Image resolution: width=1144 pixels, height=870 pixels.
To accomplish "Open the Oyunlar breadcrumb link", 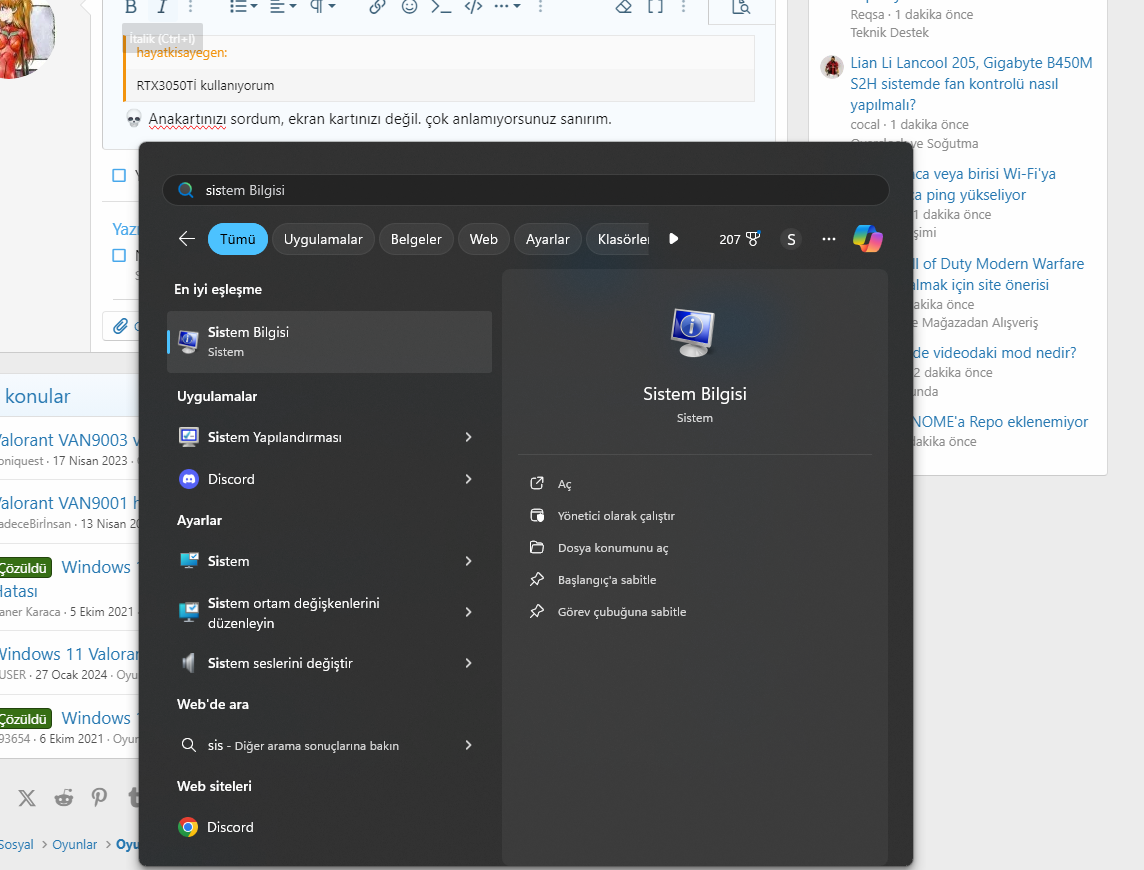I will pos(74,844).
